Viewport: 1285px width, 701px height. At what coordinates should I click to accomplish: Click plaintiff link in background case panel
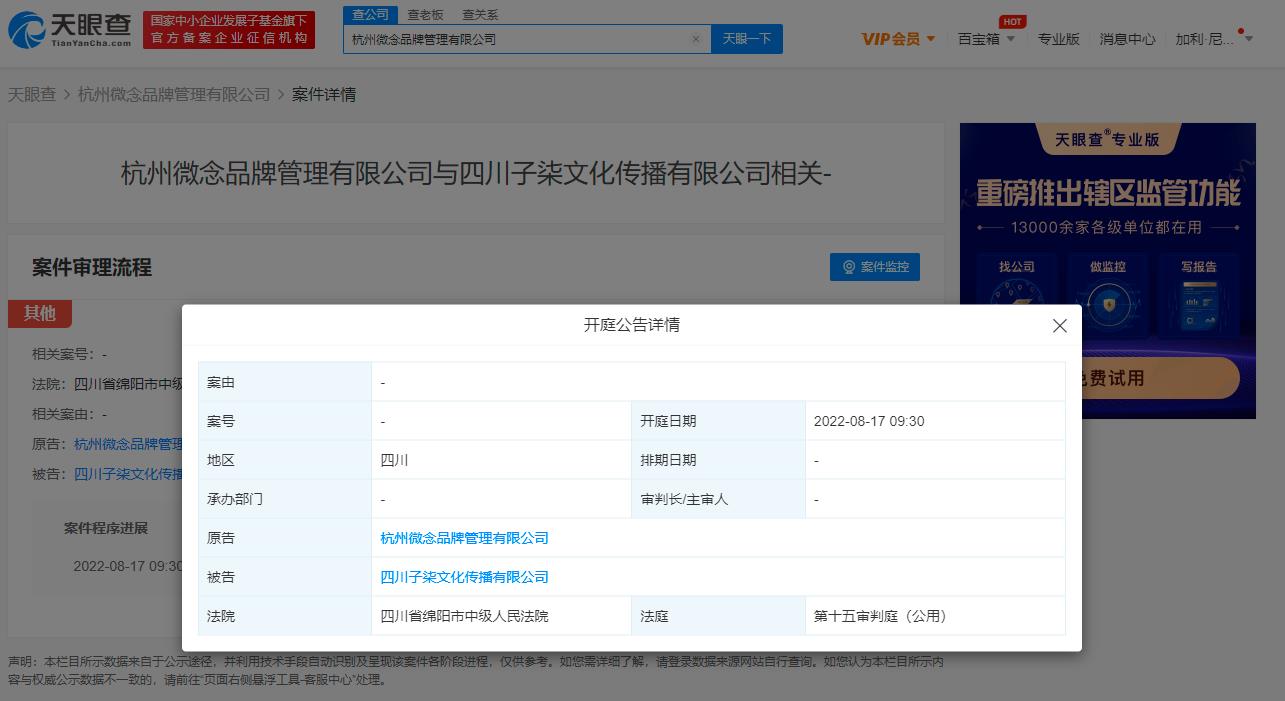point(128,444)
